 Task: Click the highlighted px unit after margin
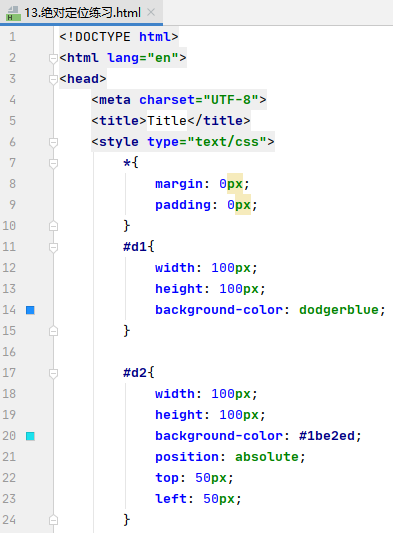tap(235, 184)
